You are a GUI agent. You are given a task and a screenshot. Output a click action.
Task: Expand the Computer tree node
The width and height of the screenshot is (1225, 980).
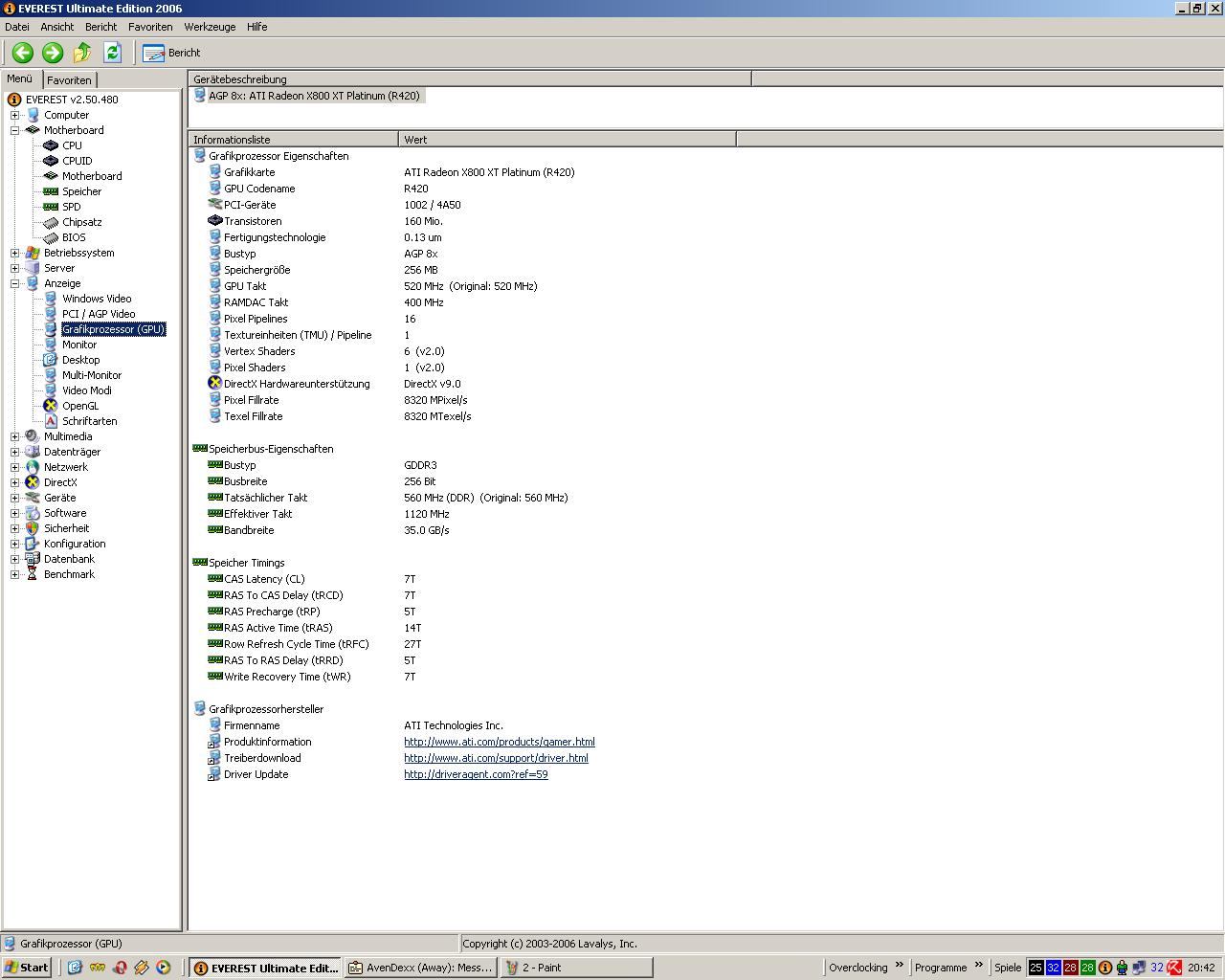click(14, 115)
